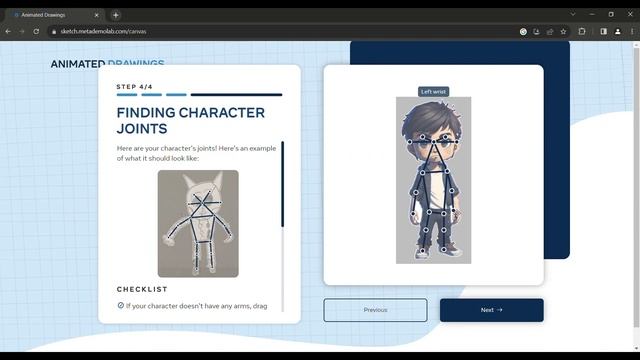Image resolution: width=640 pixels, height=360 pixels.
Task: Click the joint on the viewer's-left elbow
Action: coord(416,192)
